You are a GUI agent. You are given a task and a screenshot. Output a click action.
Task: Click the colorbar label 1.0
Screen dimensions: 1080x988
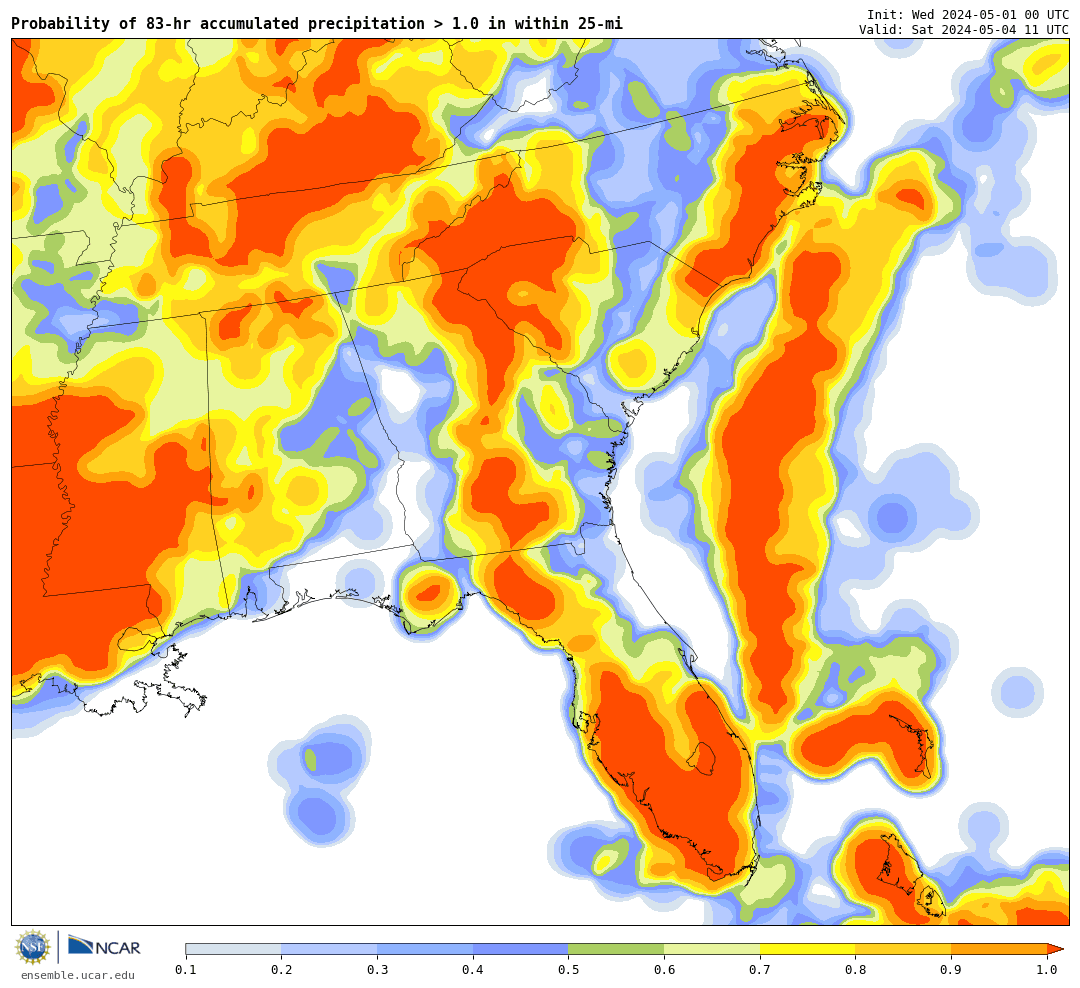[1047, 970]
